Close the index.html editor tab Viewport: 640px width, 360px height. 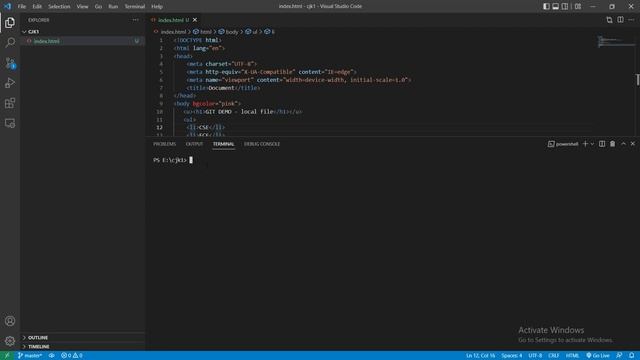point(195,20)
